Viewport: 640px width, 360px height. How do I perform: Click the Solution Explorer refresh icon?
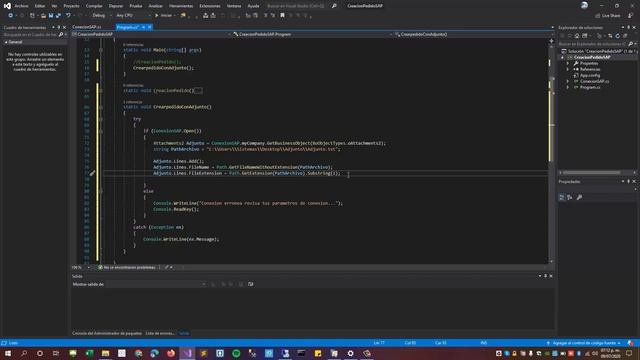(x=618, y=36)
